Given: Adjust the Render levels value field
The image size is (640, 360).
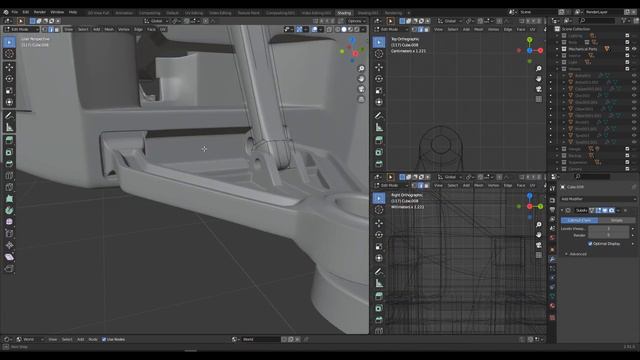Looking at the screenshot, I should tap(608, 236).
